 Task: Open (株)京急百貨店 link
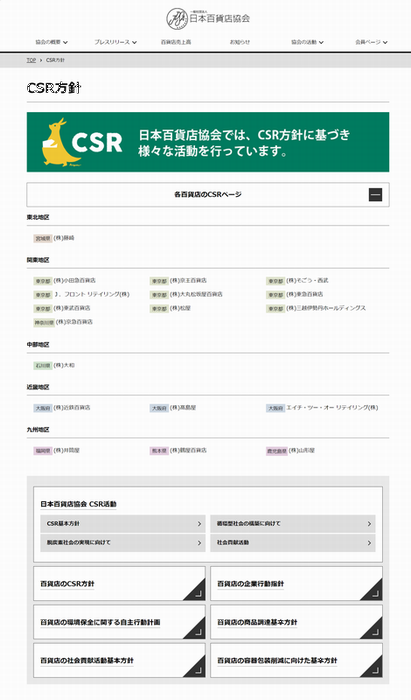74,321
